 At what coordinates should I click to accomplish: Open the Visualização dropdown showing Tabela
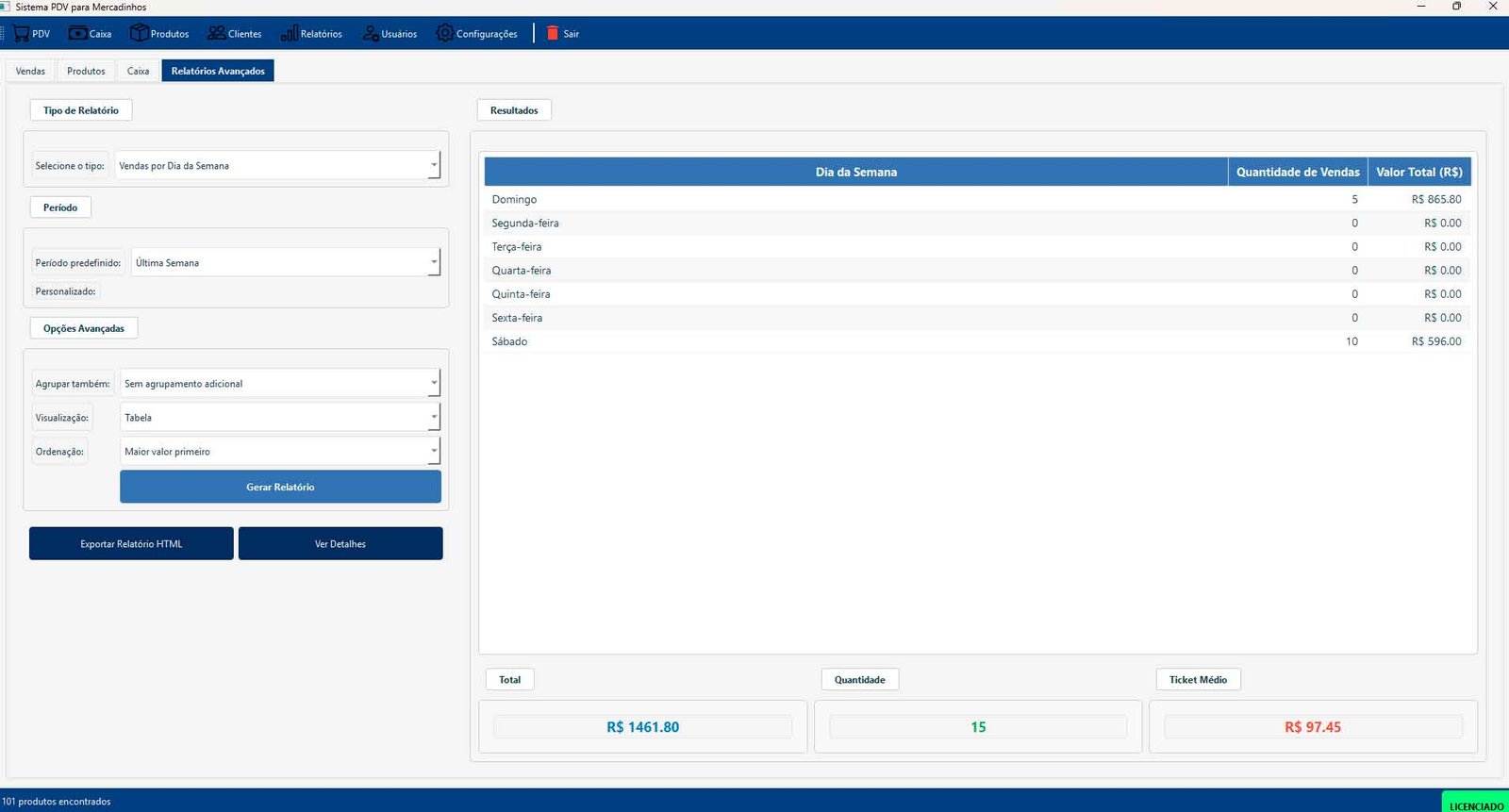click(x=280, y=417)
